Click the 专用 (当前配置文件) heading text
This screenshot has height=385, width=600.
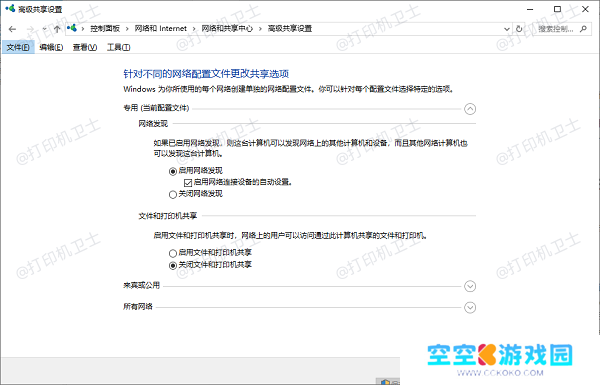tap(156, 108)
